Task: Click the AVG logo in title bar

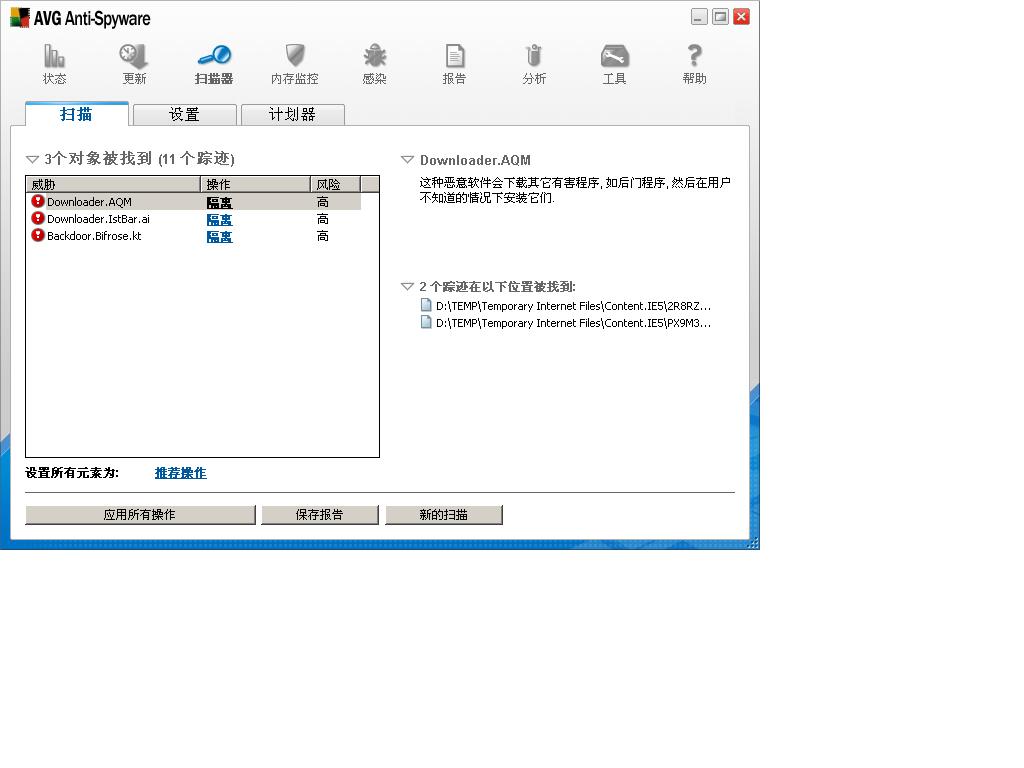Action: tap(20, 18)
